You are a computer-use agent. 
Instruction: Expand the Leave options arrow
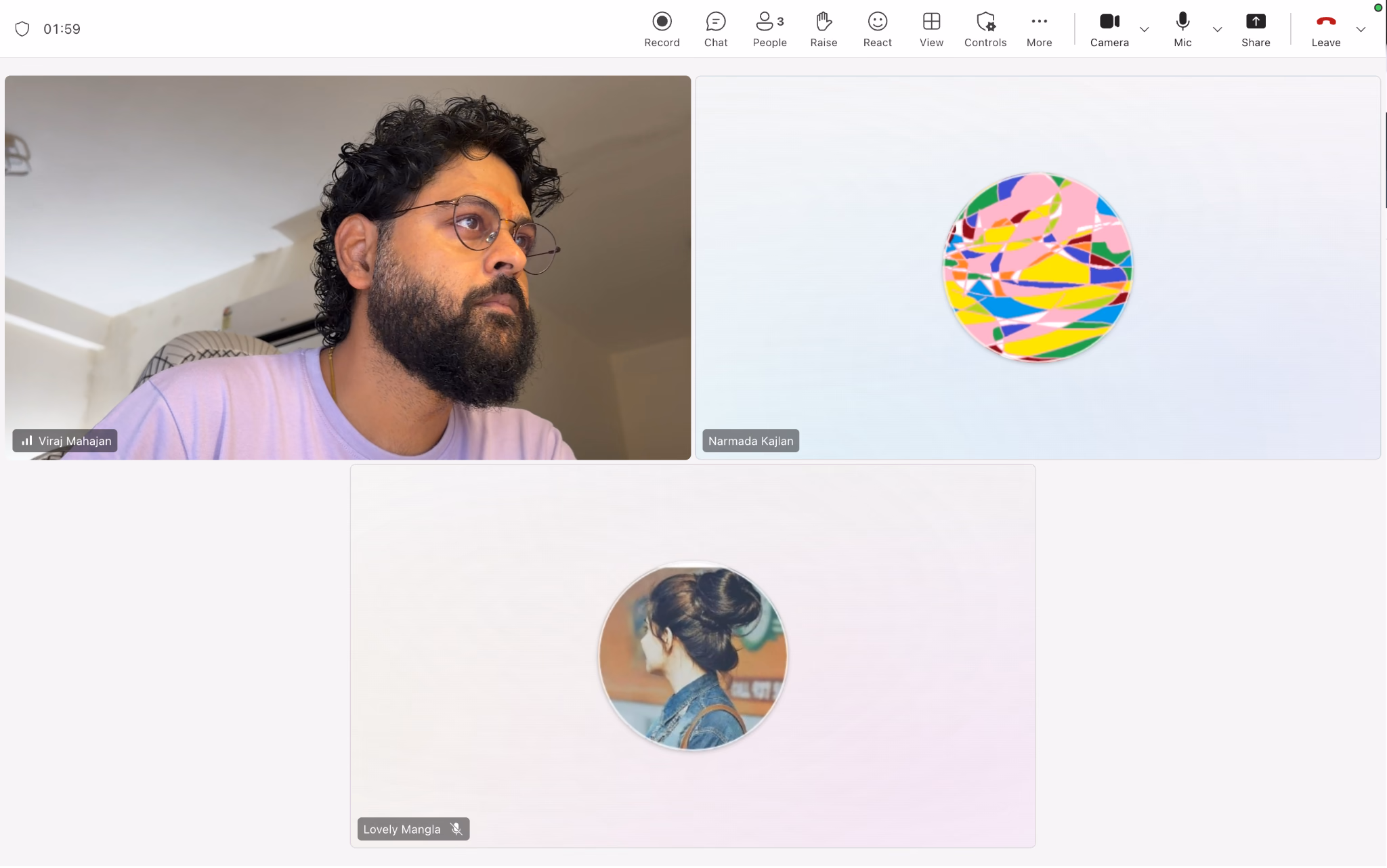coord(1361,29)
